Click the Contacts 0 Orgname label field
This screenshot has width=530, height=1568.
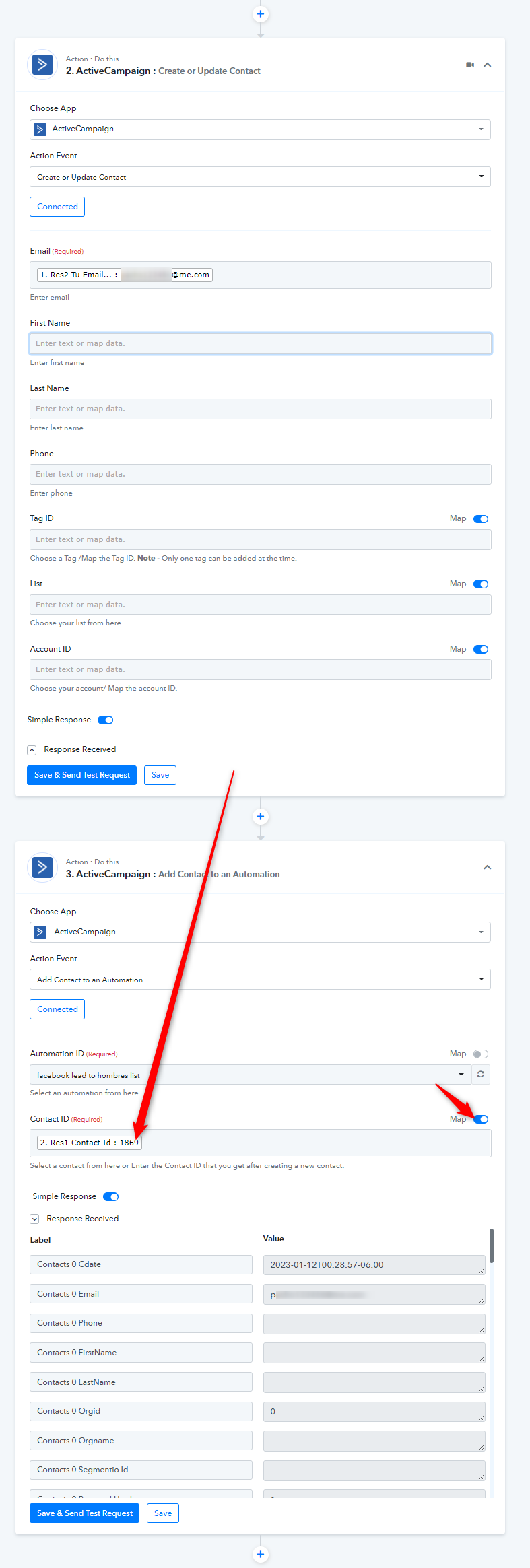(141, 1441)
